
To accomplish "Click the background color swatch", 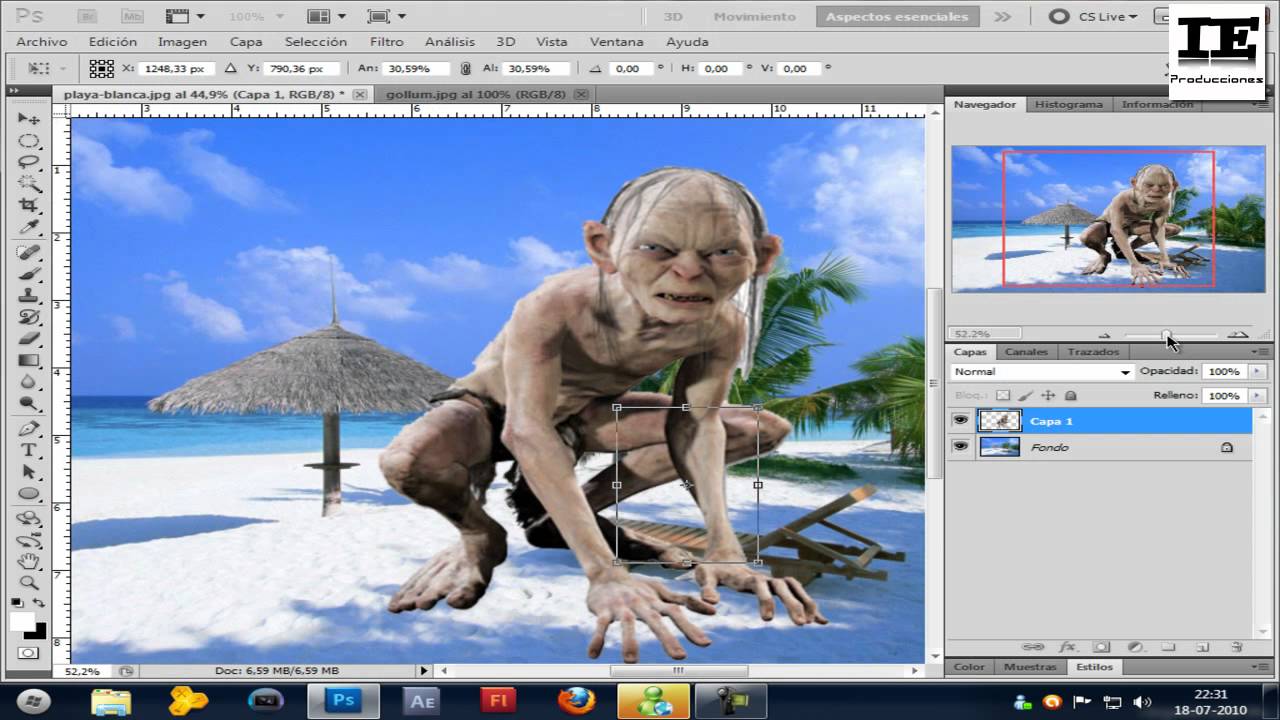I will click(38, 632).
